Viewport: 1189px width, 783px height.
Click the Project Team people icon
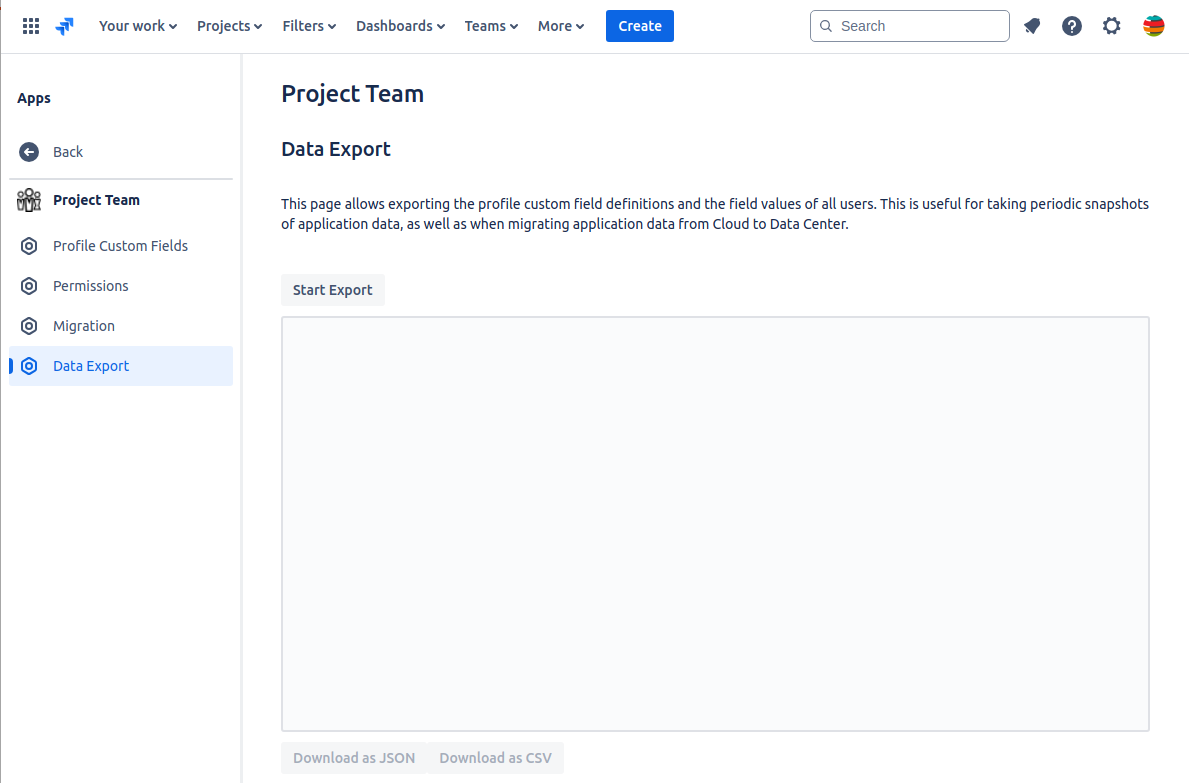[x=29, y=200]
